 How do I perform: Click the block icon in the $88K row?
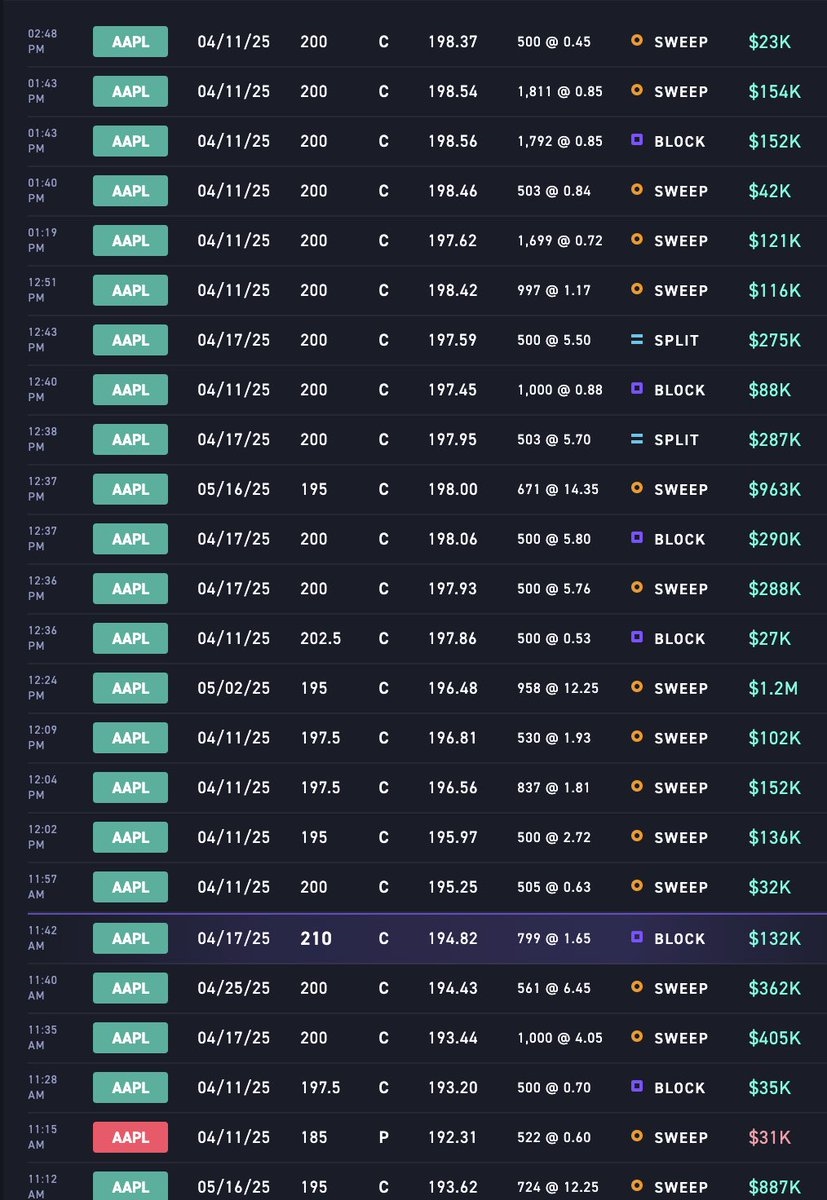(636, 390)
